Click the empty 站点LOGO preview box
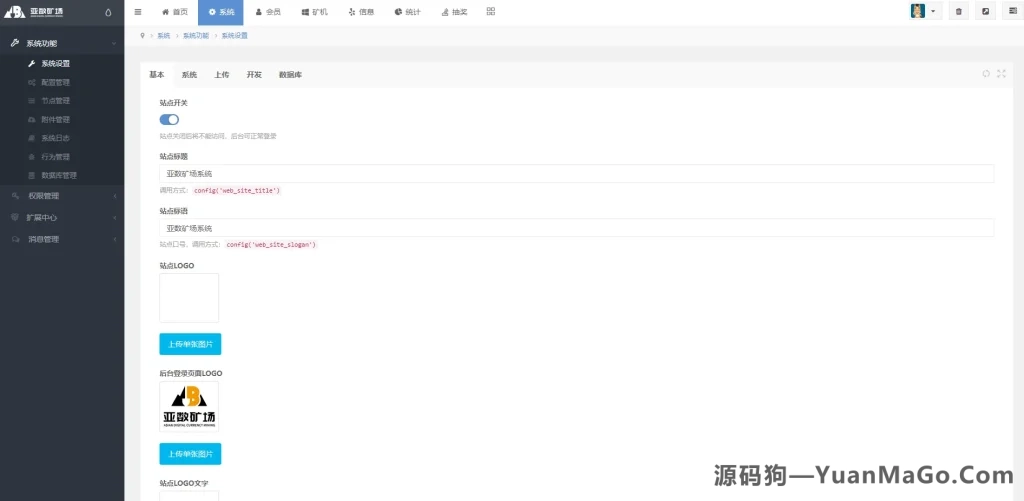 [189, 298]
